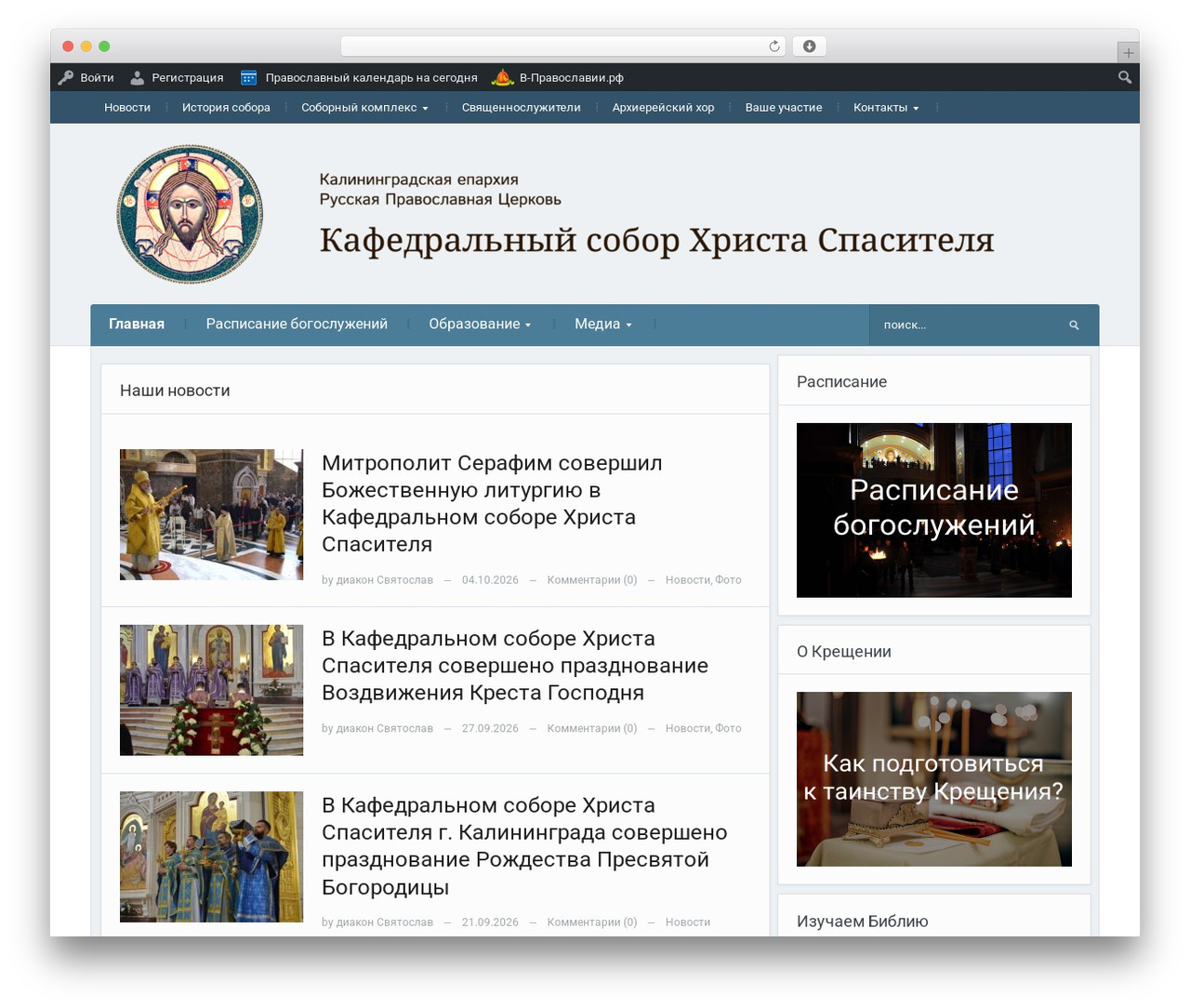Open the Медиа dropdown menu
1190x1008 pixels.
603,325
